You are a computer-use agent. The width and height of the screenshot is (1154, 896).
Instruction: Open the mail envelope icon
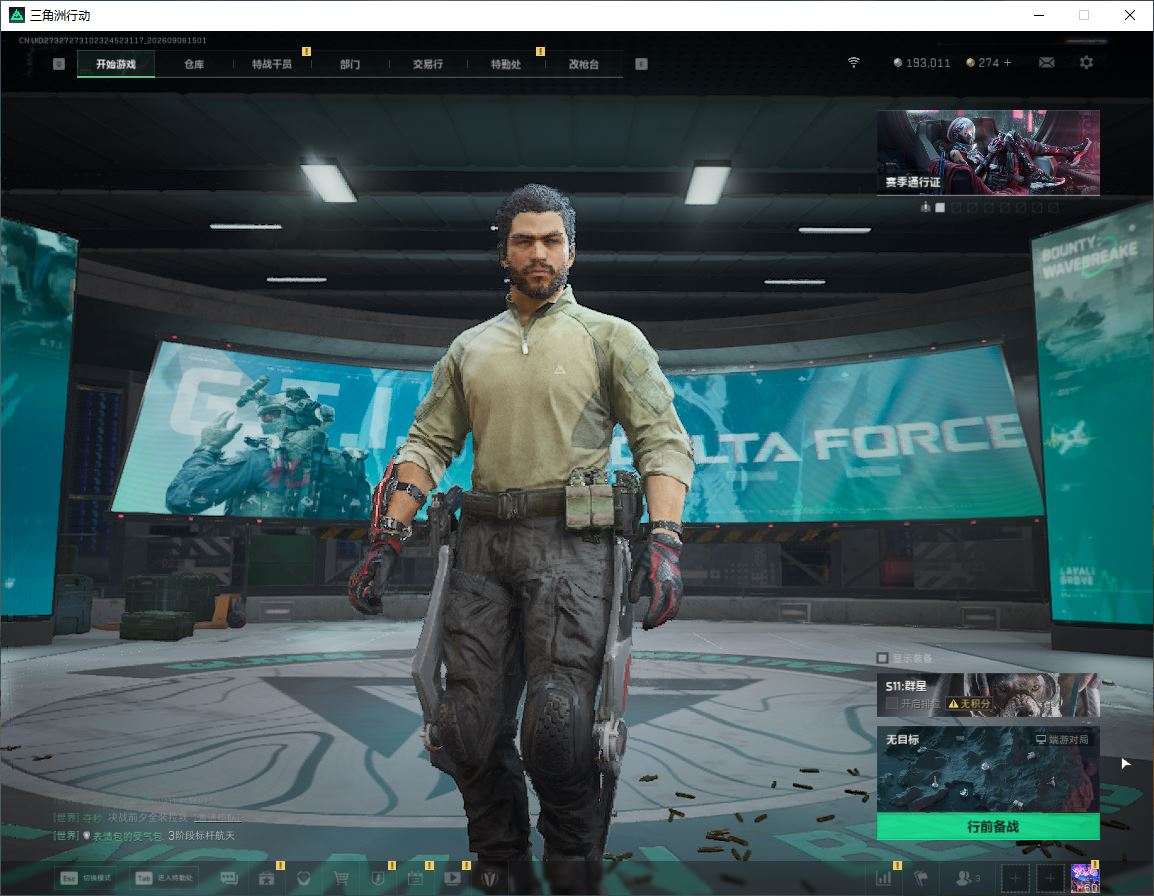[1047, 63]
